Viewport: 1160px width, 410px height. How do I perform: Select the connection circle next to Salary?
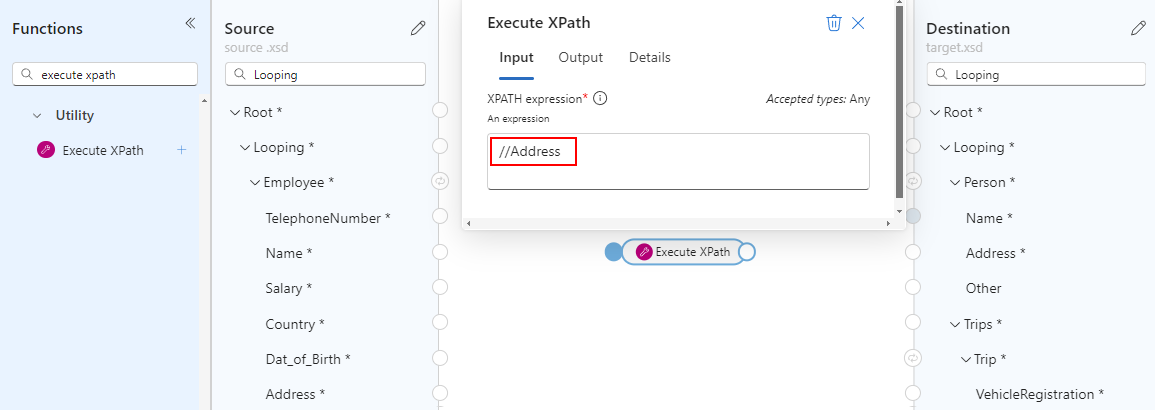(x=440, y=287)
